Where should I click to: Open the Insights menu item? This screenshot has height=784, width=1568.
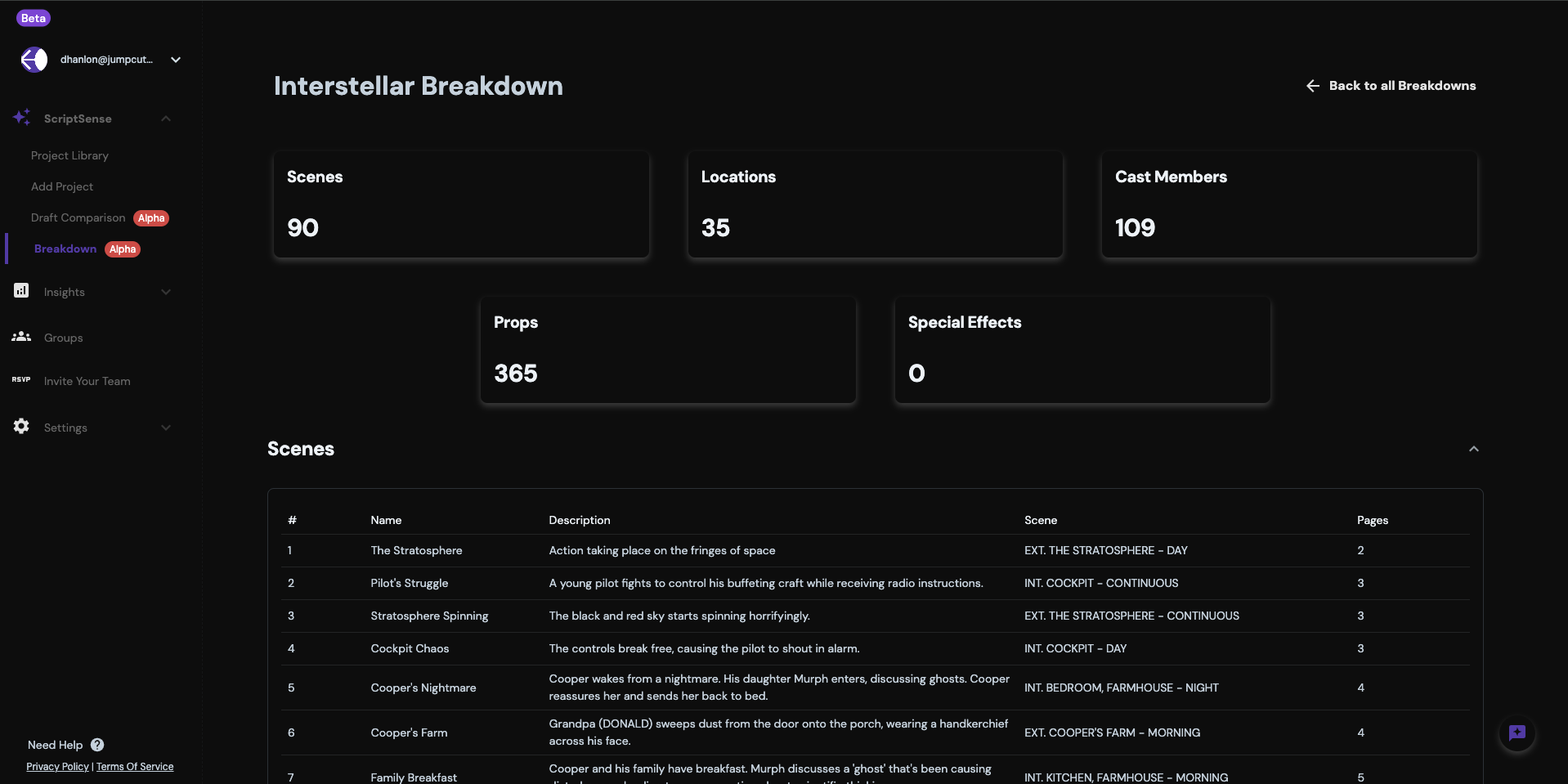65,292
